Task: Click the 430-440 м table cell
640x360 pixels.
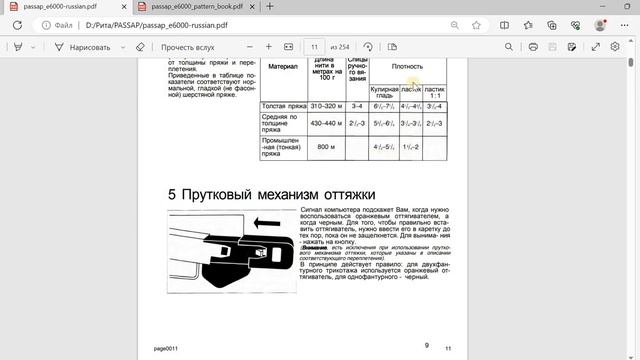Action: (x=326, y=123)
